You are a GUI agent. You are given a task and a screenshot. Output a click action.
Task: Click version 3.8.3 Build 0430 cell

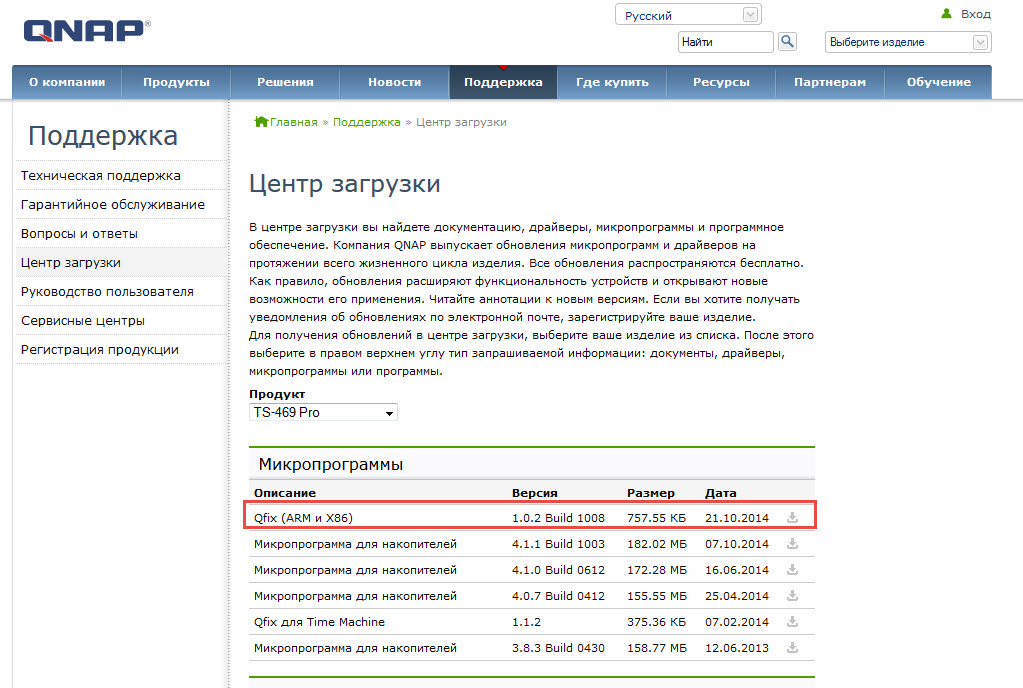[x=558, y=648]
